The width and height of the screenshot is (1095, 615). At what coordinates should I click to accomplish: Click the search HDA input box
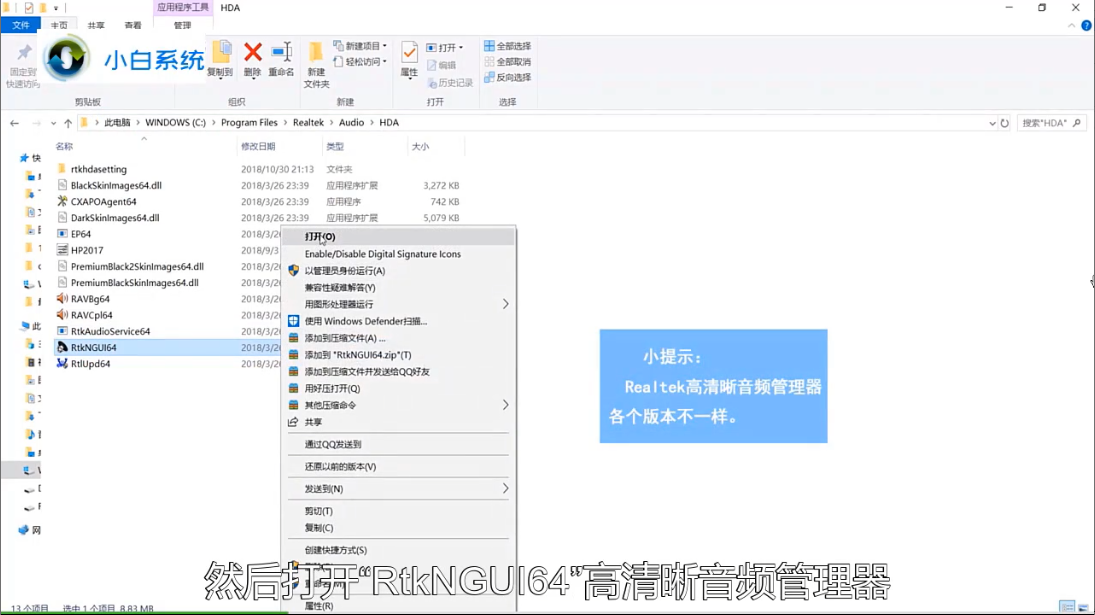[x=1050, y=123]
